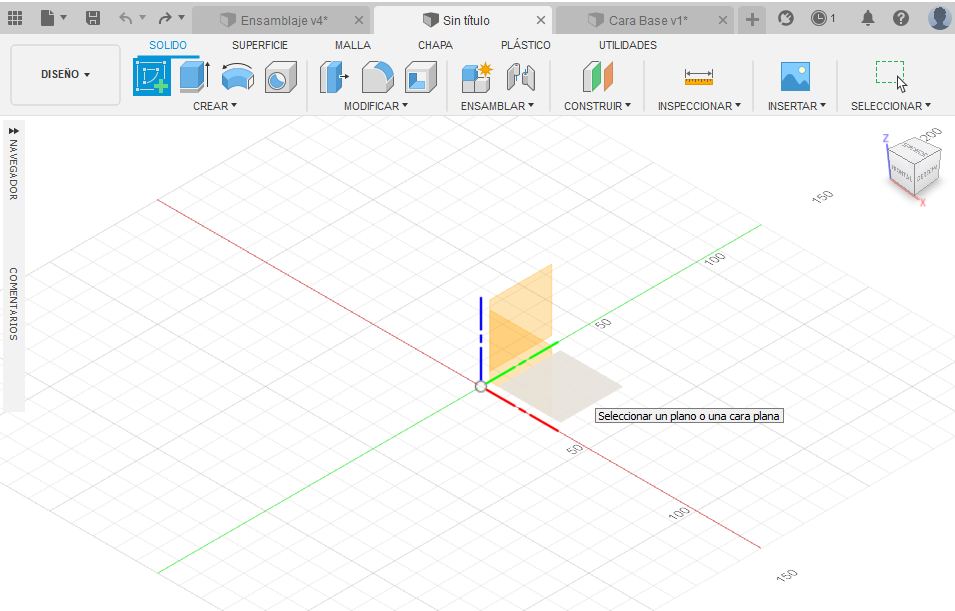
Task: Switch to the SOLIDO ribbon tab
Action: click(x=167, y=45)
